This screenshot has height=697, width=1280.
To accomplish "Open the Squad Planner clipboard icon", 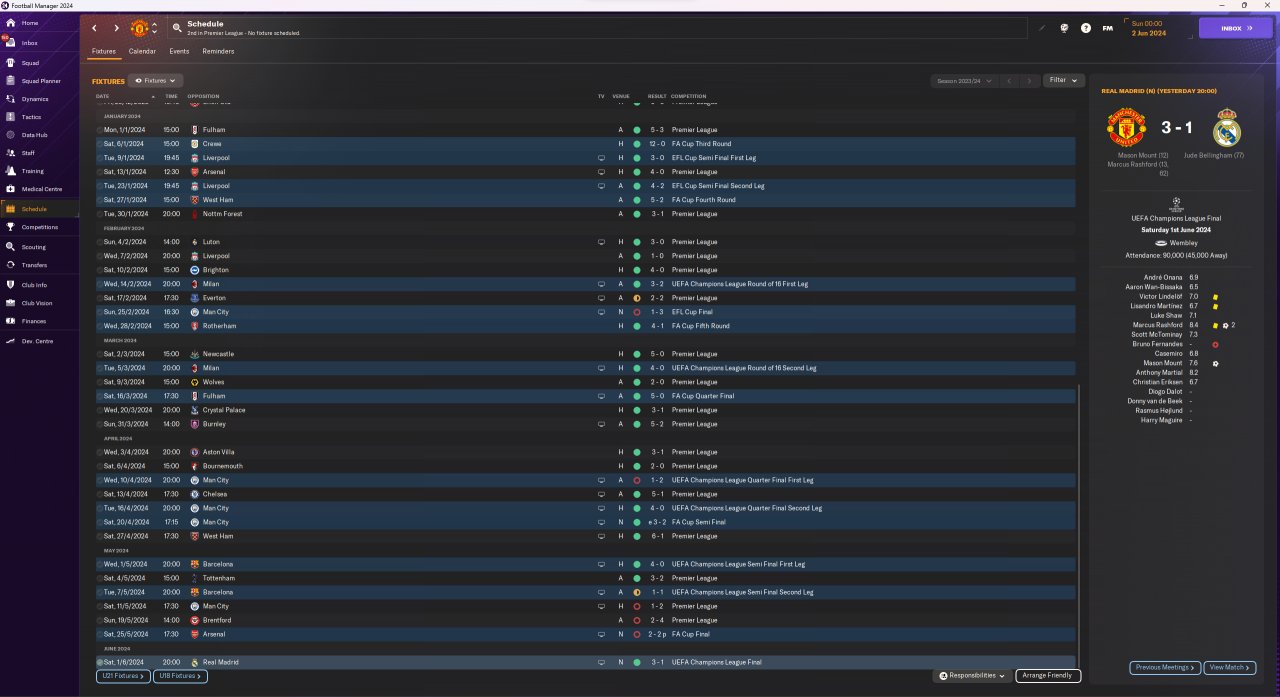I will (x=10, y=81).
